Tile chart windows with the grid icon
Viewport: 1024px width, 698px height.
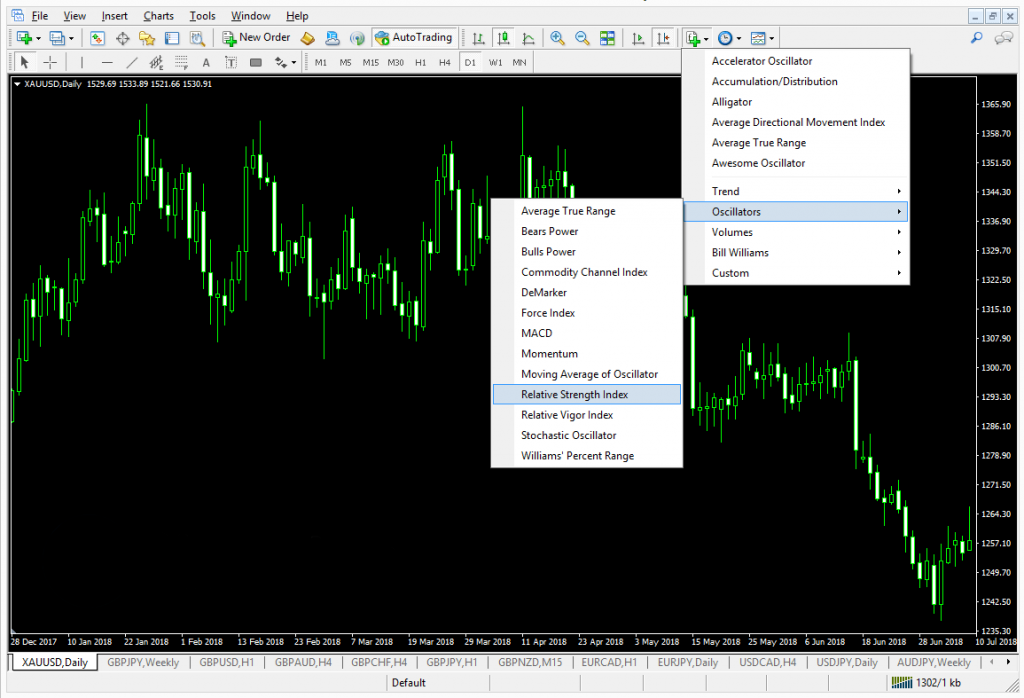[607, 39]
